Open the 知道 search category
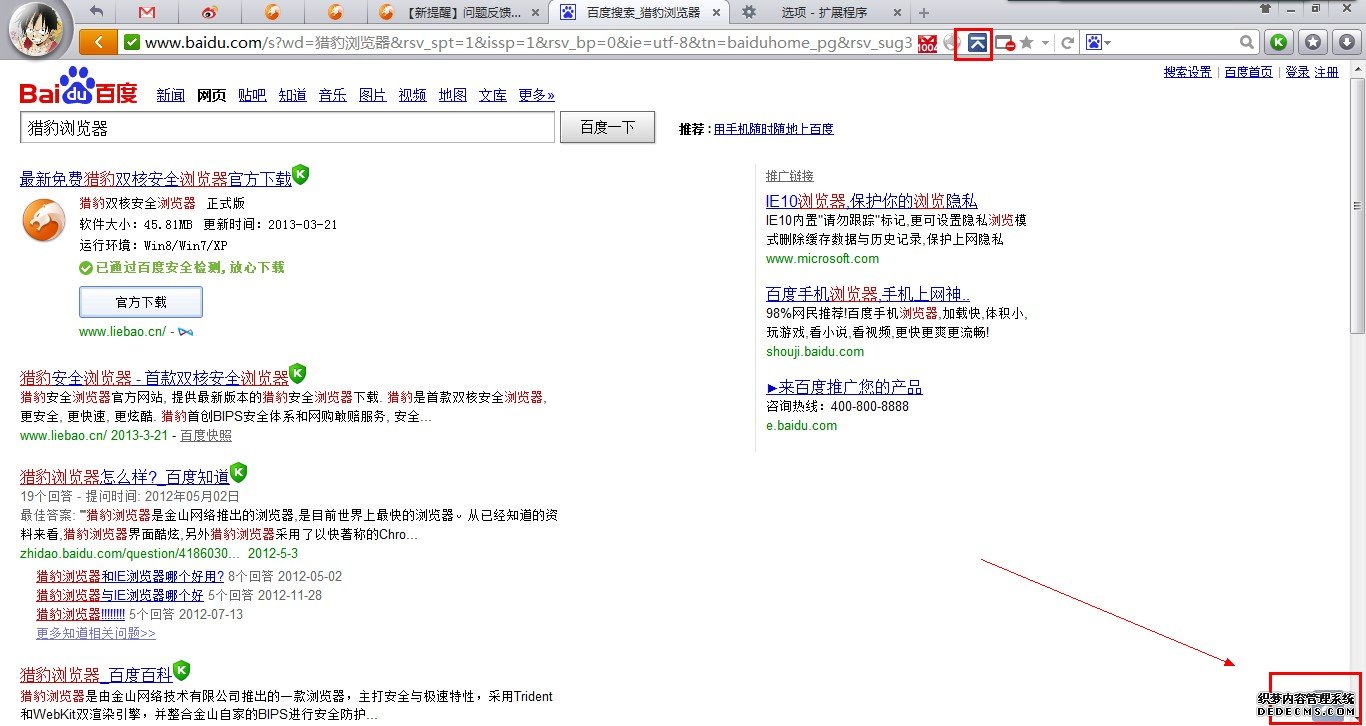The width and height of the screenshot is (1366, 726). point(293,95)
